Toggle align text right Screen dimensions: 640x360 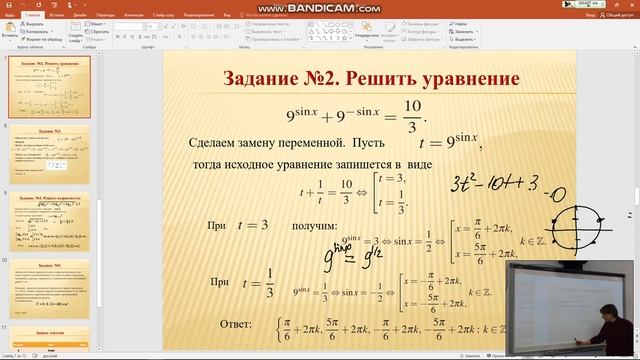[x=209, y=37]
